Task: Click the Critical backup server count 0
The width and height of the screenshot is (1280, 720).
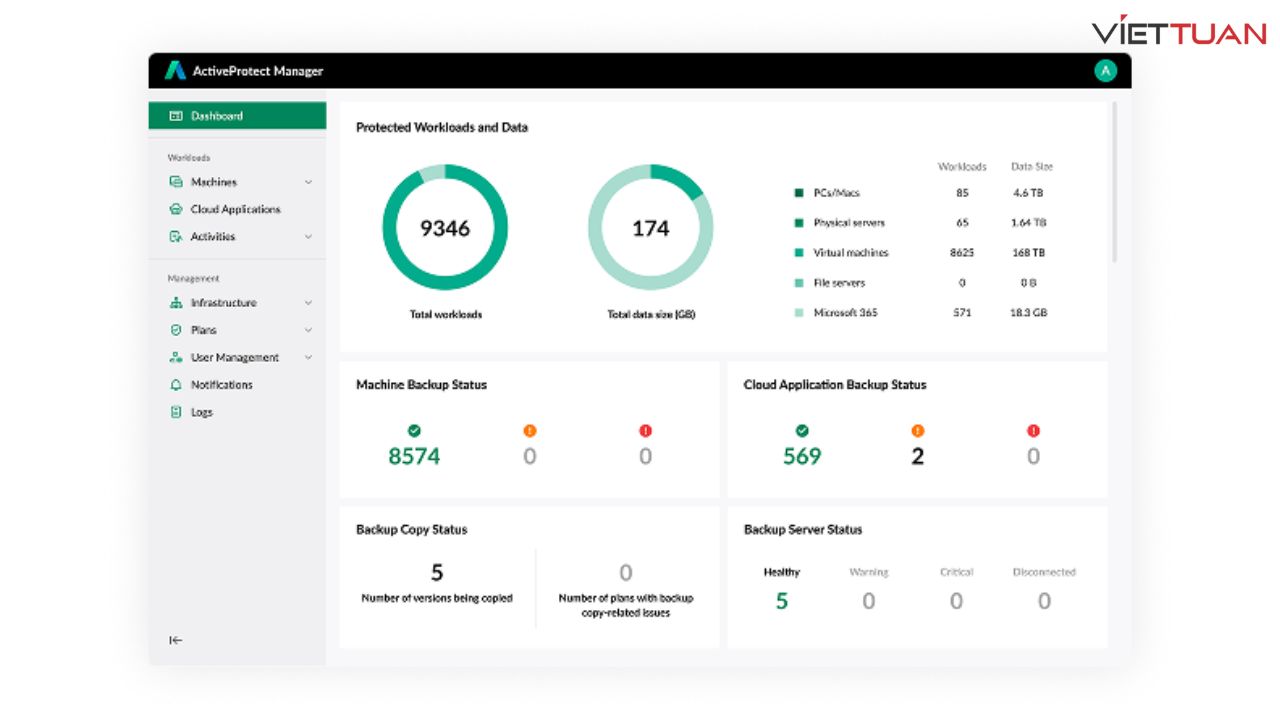Action: 957,601
